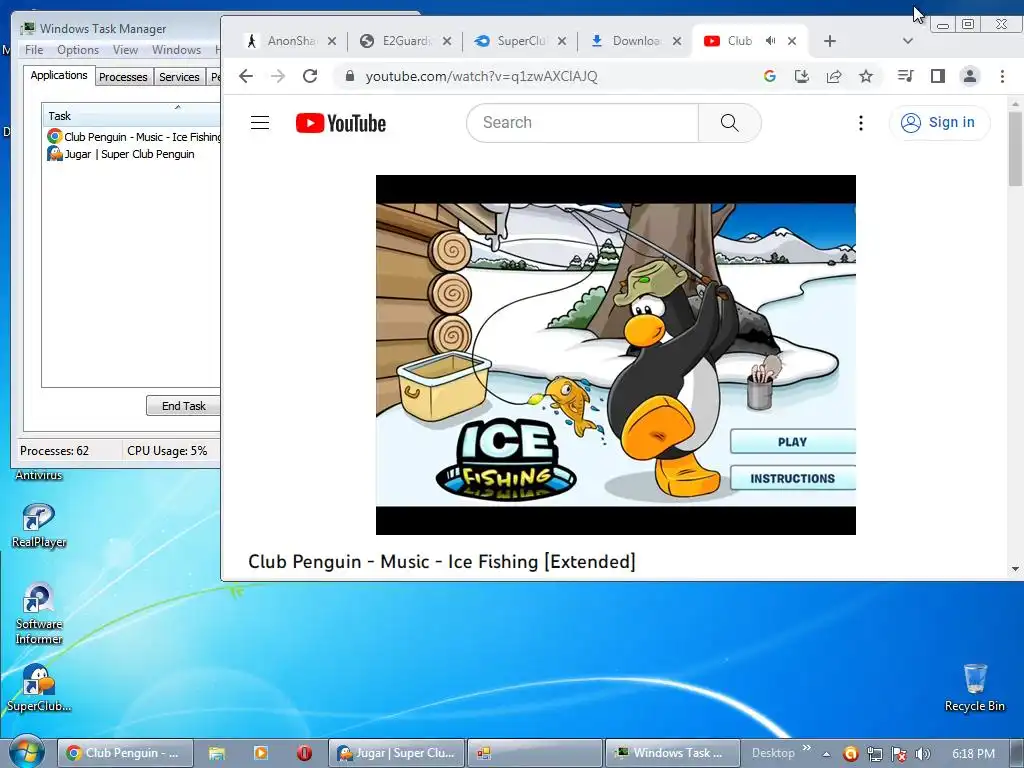Open Opera browser from taskbar
Screen dimensions: 1024x768
pyautogui.click(x=304, y=753)
